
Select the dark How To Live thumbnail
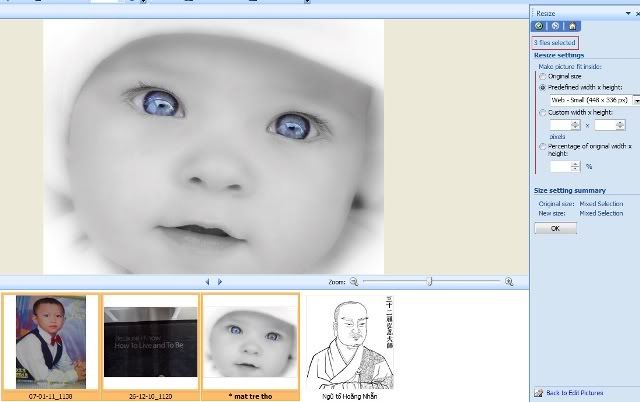click(150, 342)
